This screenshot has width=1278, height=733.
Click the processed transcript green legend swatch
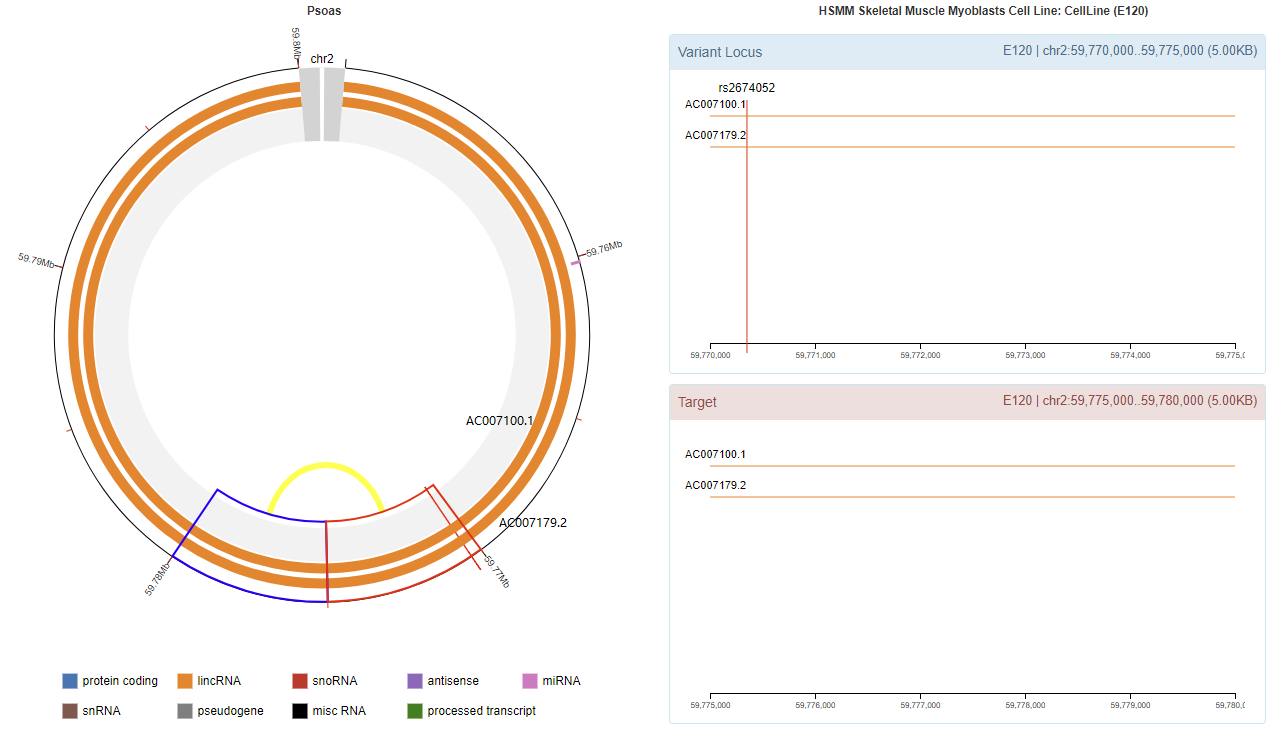415,711
